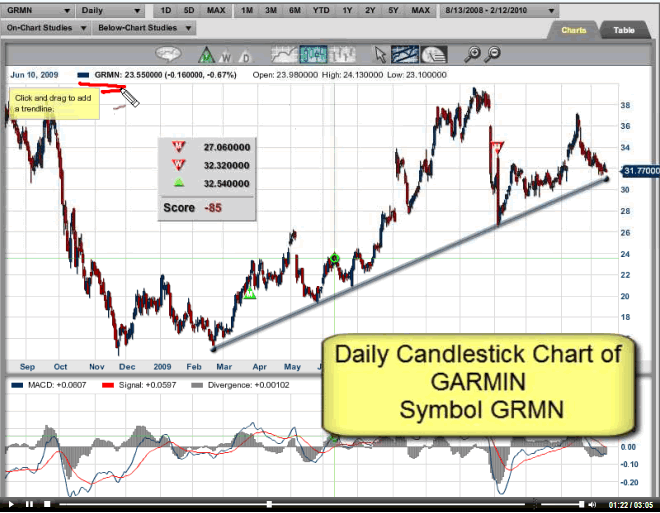
Task: Pause the video
Action: (x=29, y=504)
